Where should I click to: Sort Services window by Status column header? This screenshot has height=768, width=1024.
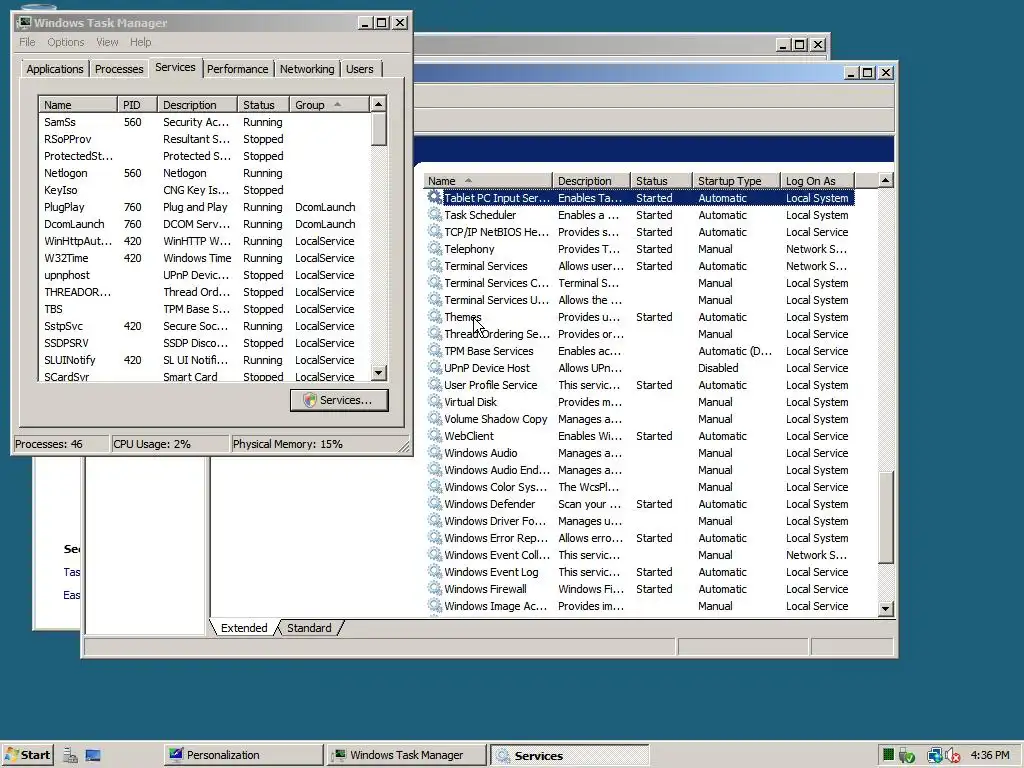662,181
